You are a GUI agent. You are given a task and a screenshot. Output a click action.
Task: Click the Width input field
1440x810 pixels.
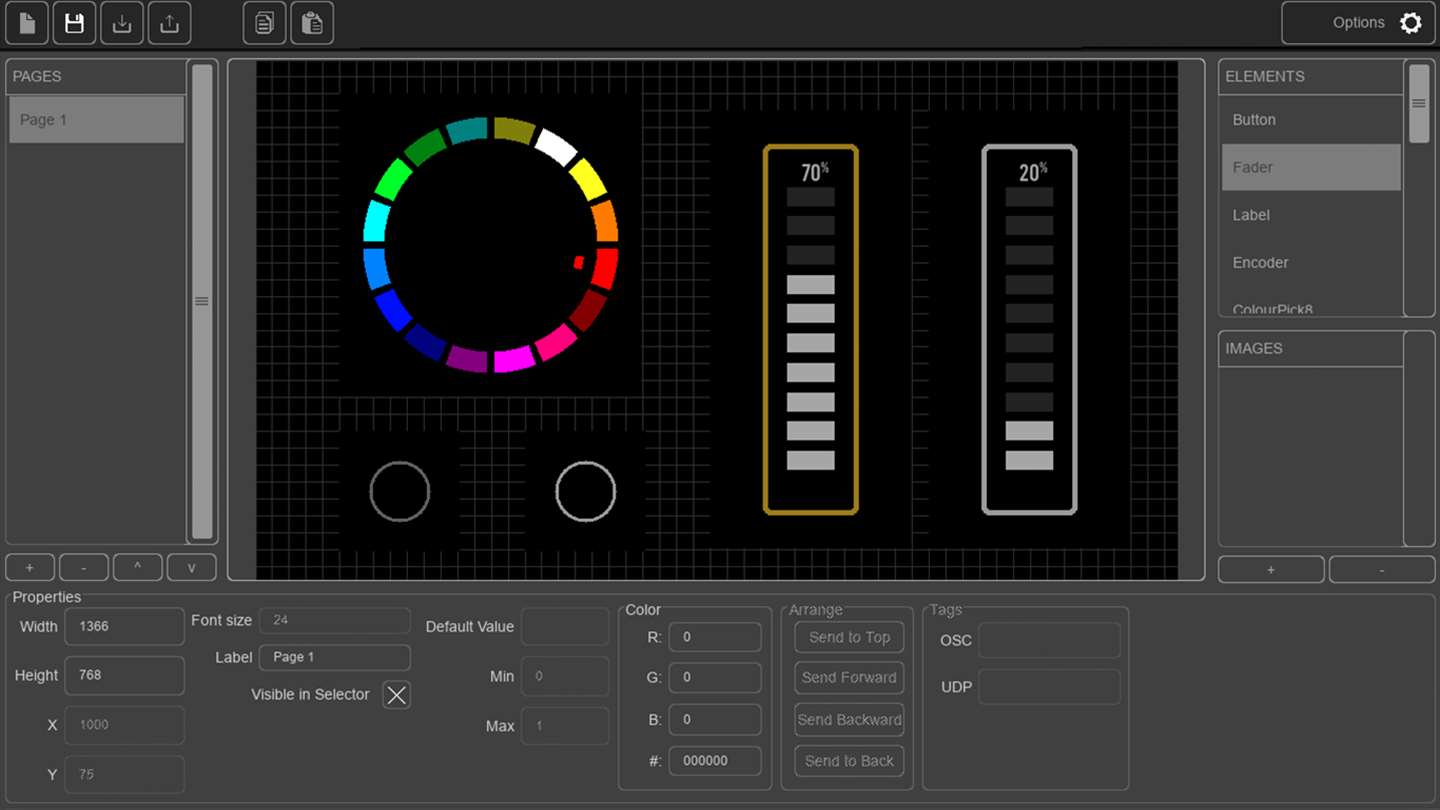(124, 627)
